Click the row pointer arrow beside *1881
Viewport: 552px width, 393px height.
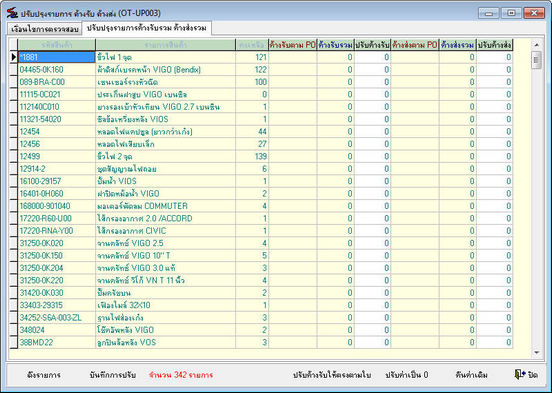point(14,57)
